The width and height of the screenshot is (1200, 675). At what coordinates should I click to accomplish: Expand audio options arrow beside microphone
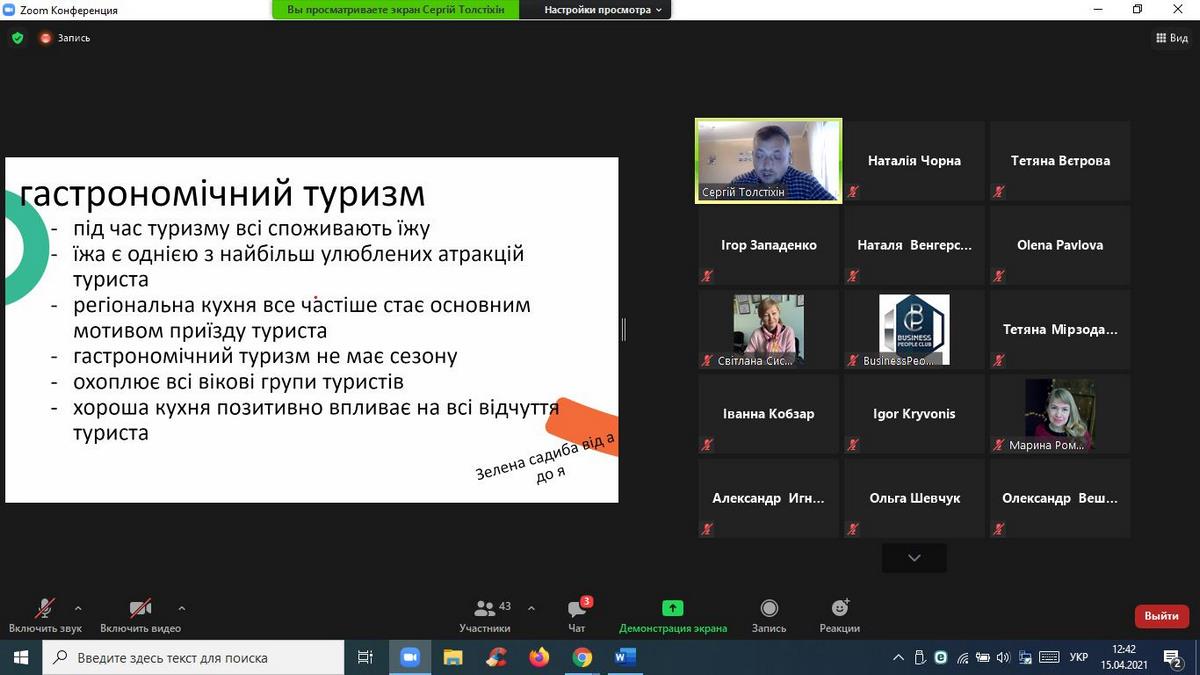[78, 607]
